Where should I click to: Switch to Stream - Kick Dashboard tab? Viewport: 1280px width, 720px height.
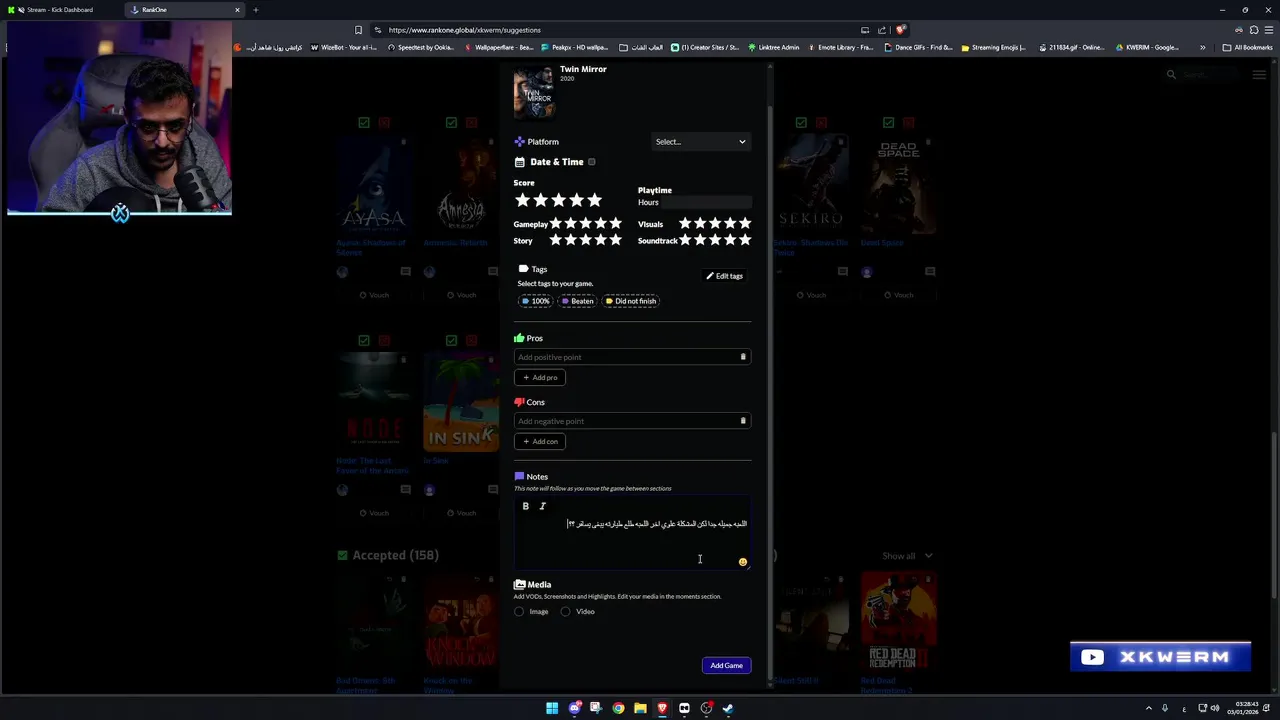pos(61,10)
